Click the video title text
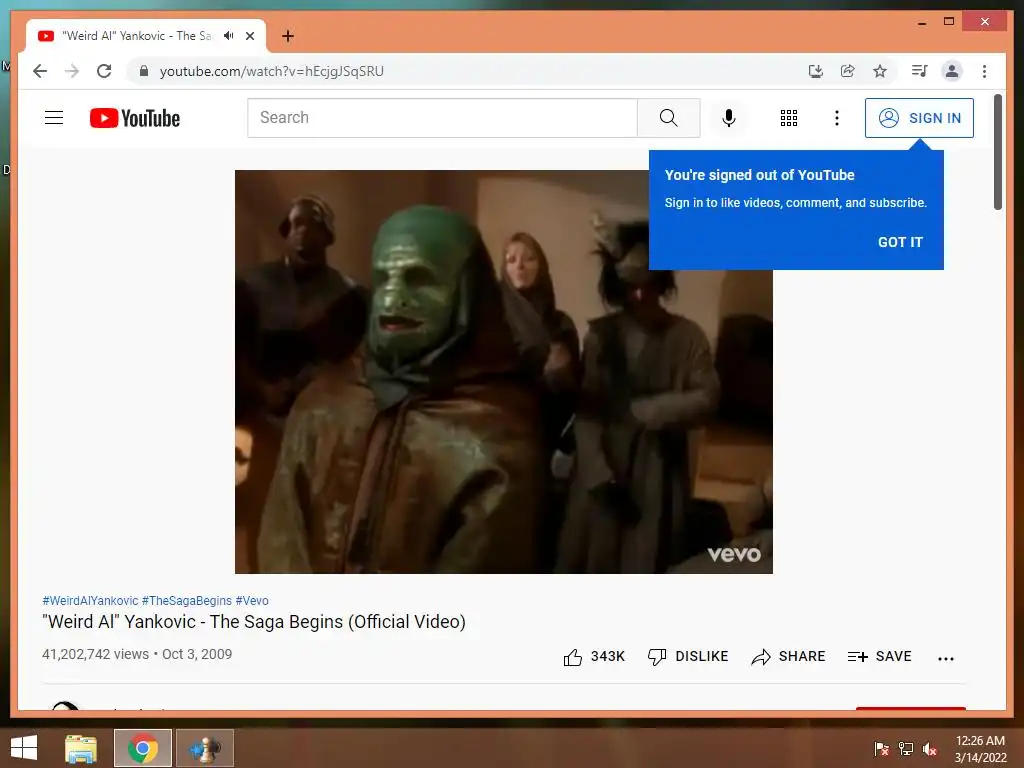The image size is (1024, 768). [x=254, y=622]
